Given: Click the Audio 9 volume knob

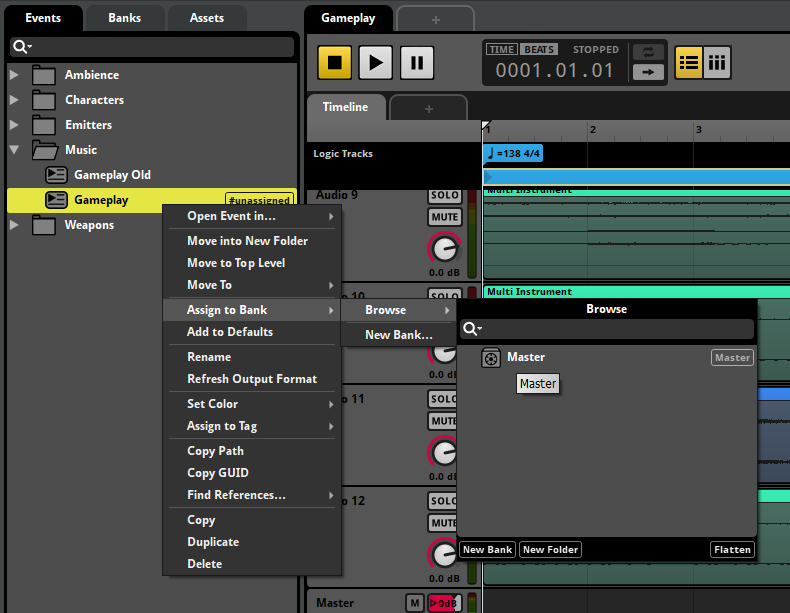Looking at the screenshot, I should coord(445,249).
